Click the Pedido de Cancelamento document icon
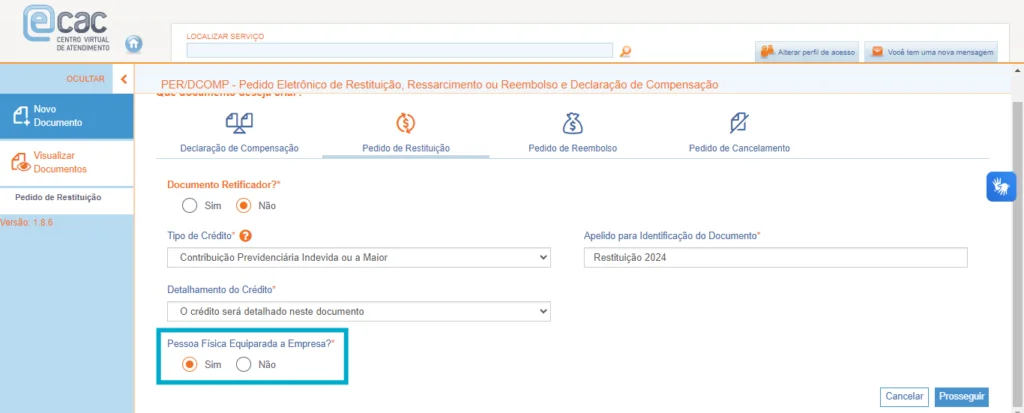Viewport: 1024px width, 413px height. tap(739, 123)
